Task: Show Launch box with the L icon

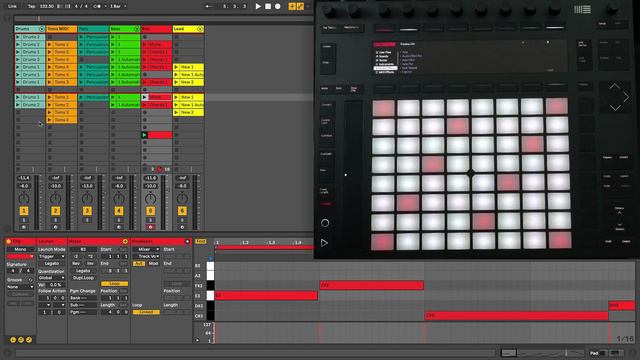Action: coord(13,340)
